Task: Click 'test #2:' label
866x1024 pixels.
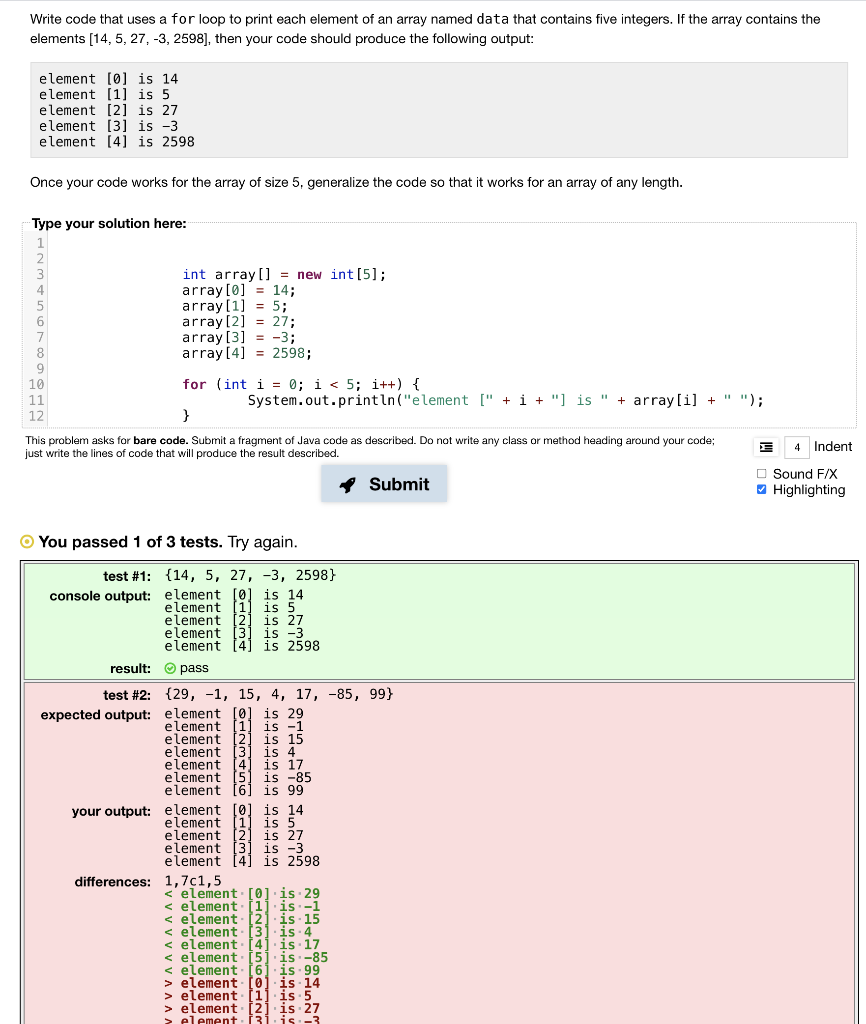Action: (x=127, y=695)
